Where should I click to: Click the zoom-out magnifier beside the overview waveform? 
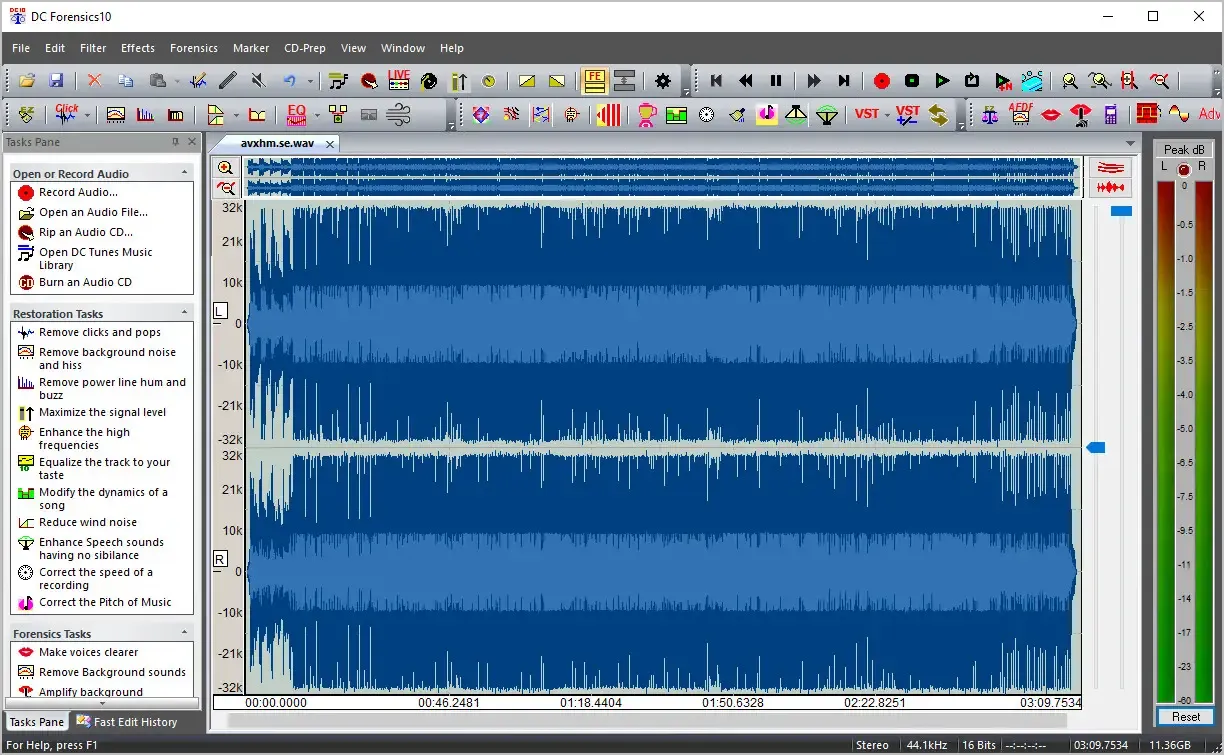pos(226,187)
